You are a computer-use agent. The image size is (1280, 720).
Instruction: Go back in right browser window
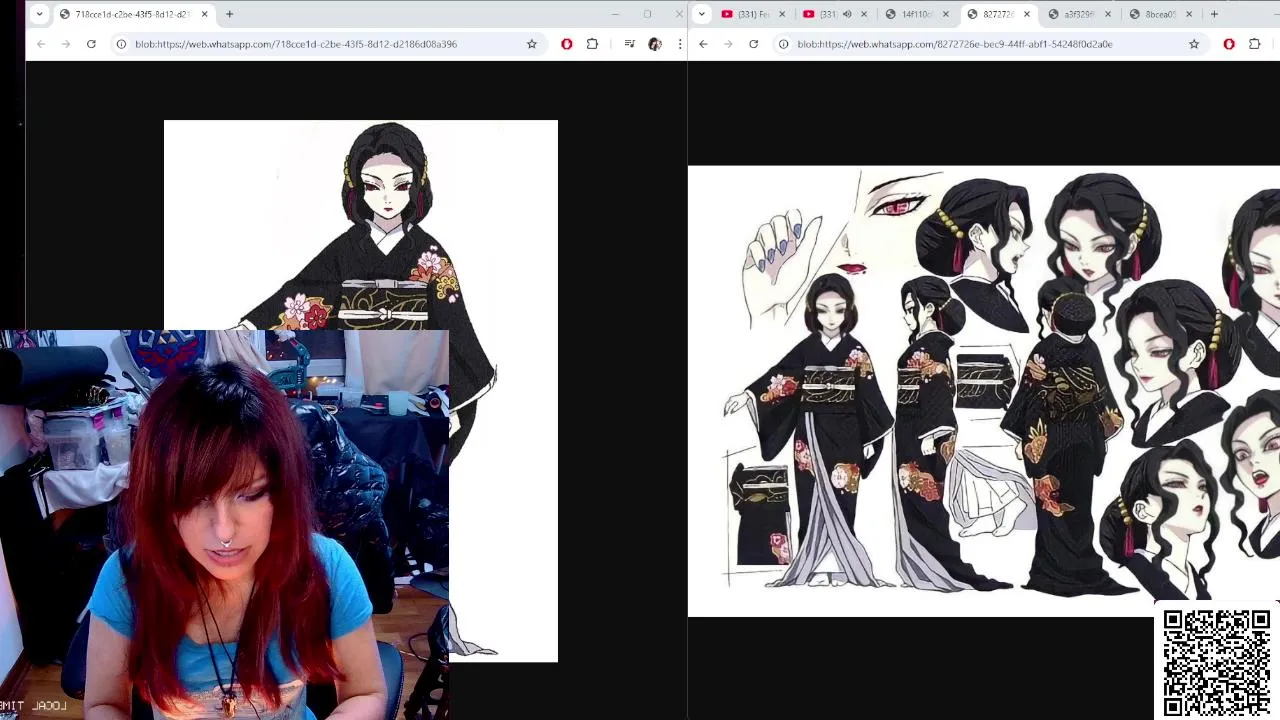[703, 44]
